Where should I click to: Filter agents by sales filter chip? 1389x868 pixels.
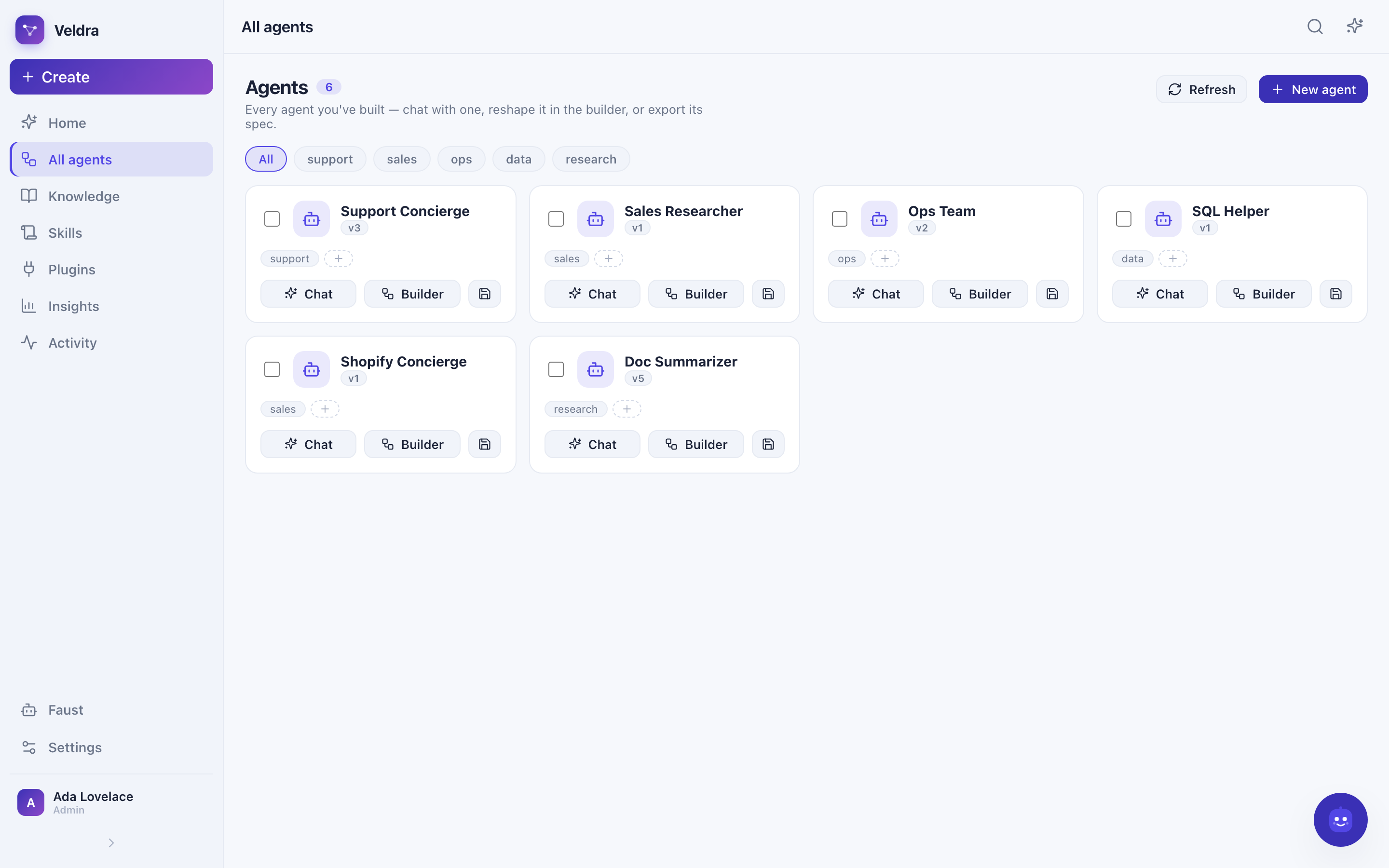pyautogui.click(x=402, y=159)
